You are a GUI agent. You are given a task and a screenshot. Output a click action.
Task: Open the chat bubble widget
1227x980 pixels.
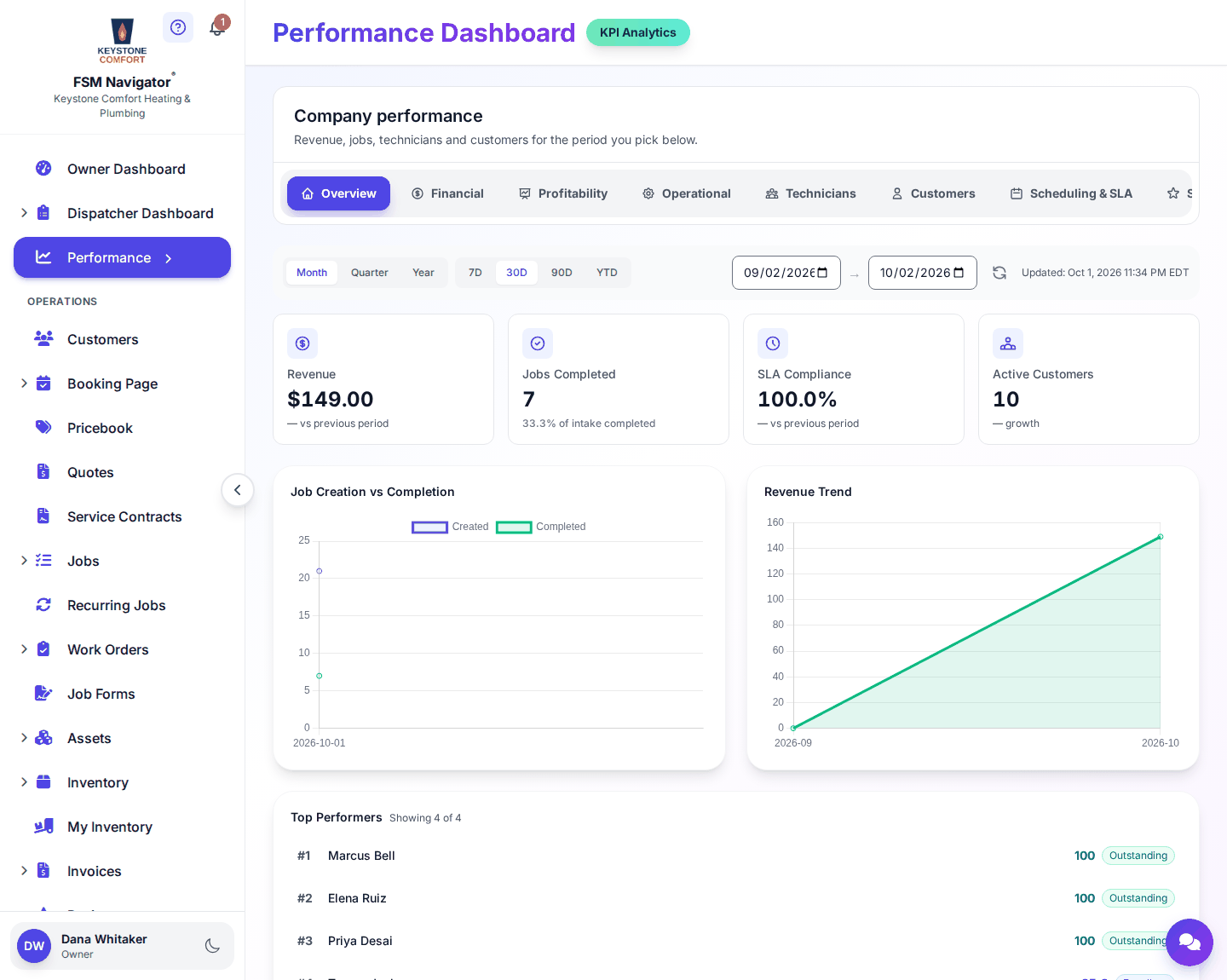[1190, 943]
